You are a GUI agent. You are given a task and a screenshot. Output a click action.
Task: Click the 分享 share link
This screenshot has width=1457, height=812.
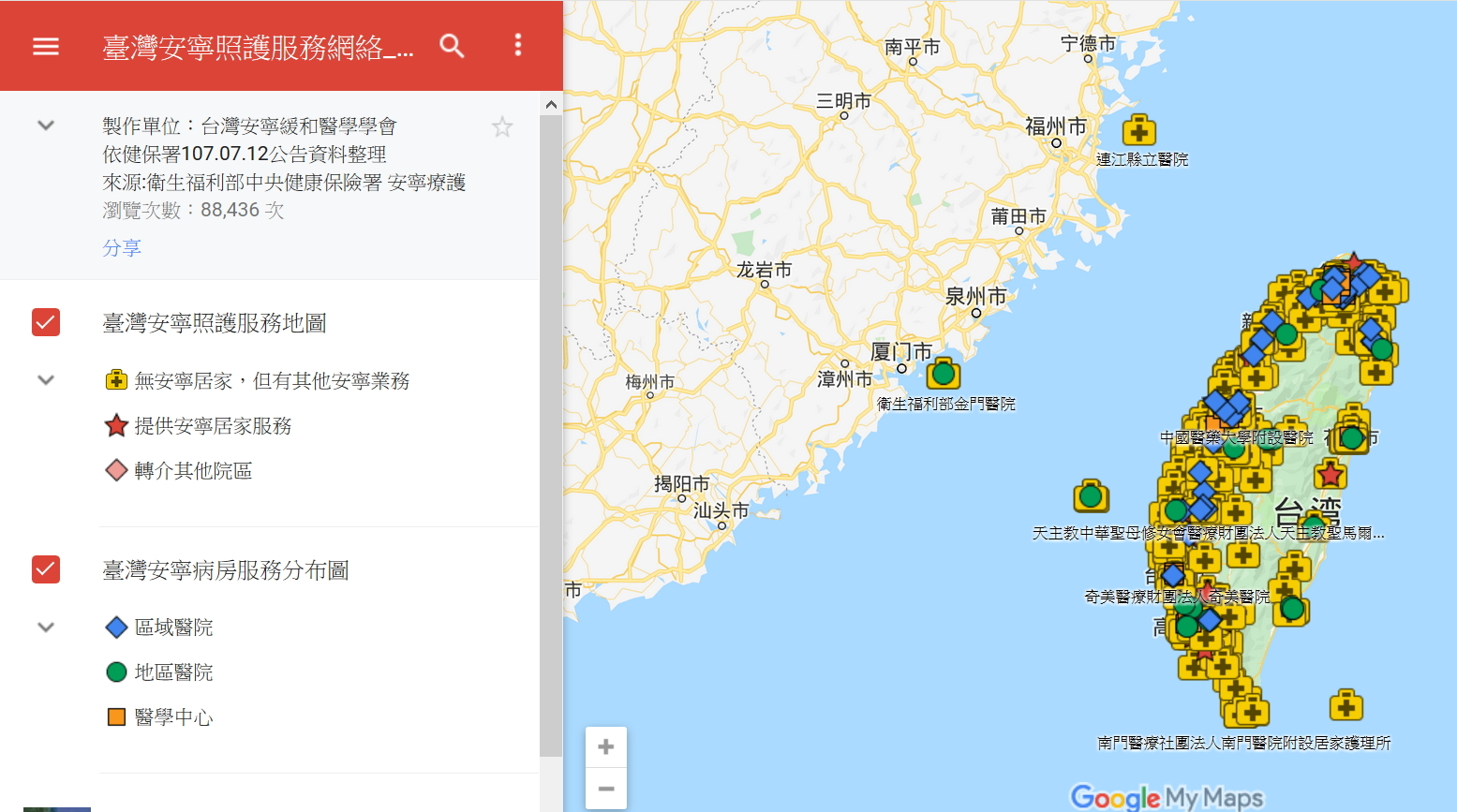click(122, 248)
